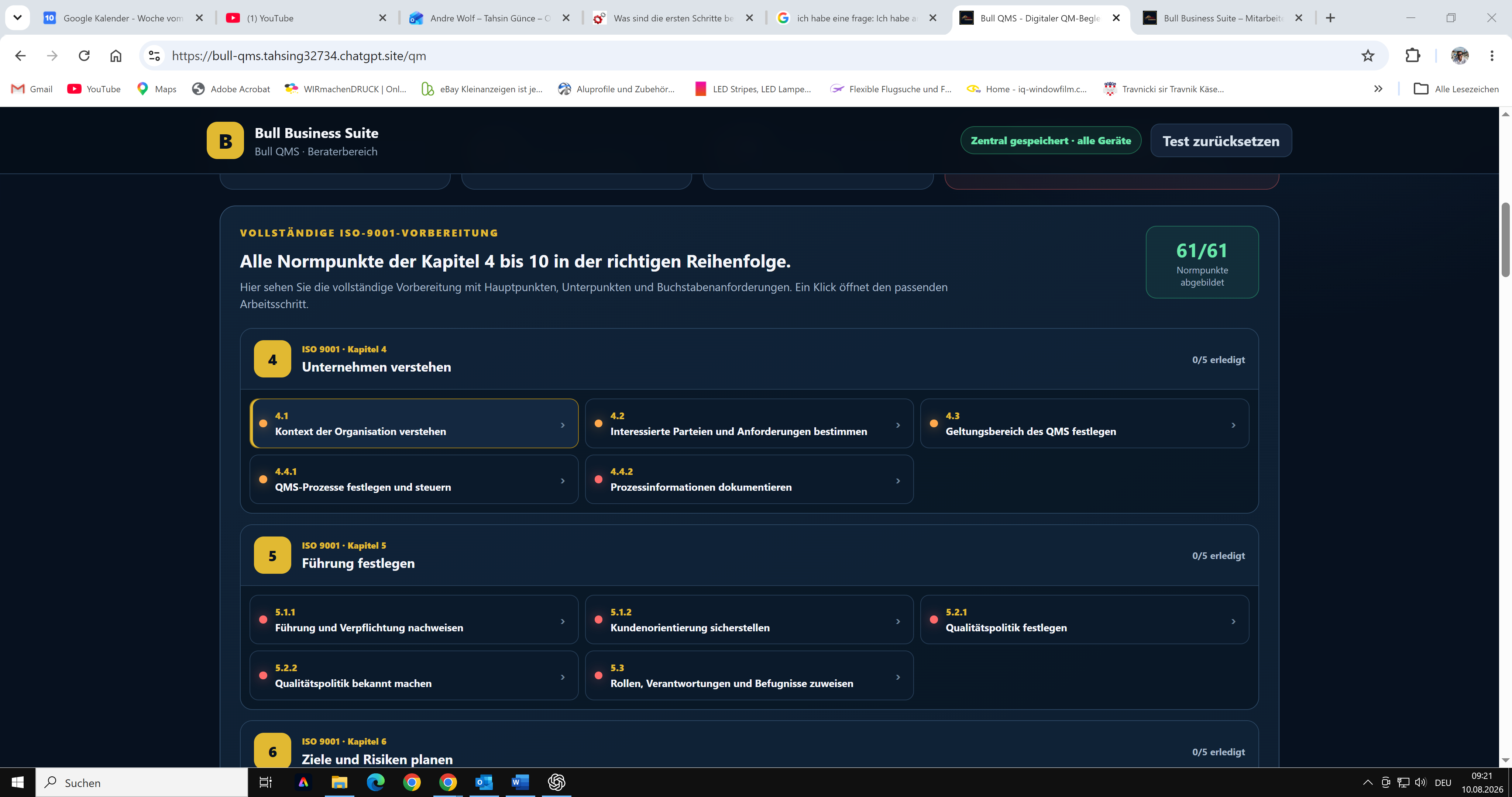Screen dimensions: 1512x797
Task: Click the Bull Business Suite B logo
Action: (226, 140)
